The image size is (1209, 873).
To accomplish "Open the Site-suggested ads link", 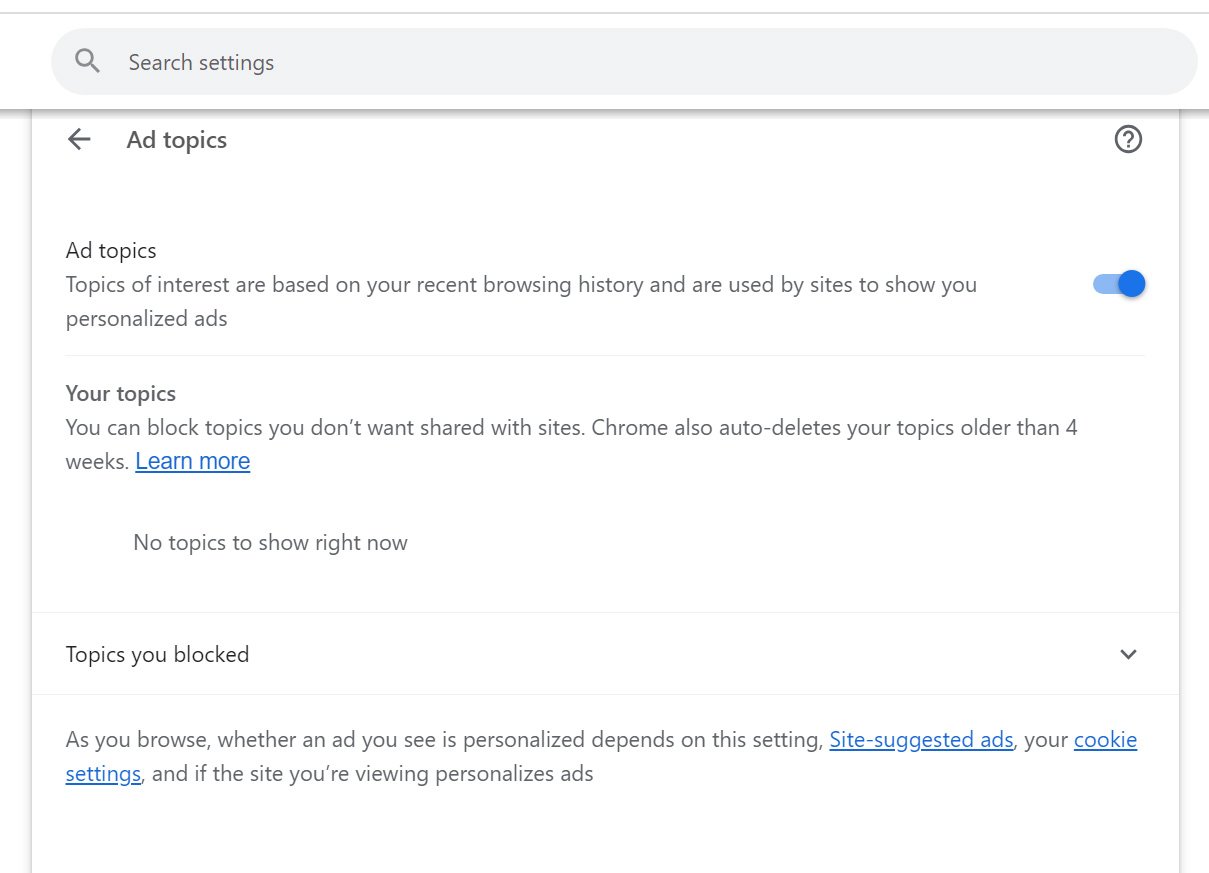I will 921,741.
